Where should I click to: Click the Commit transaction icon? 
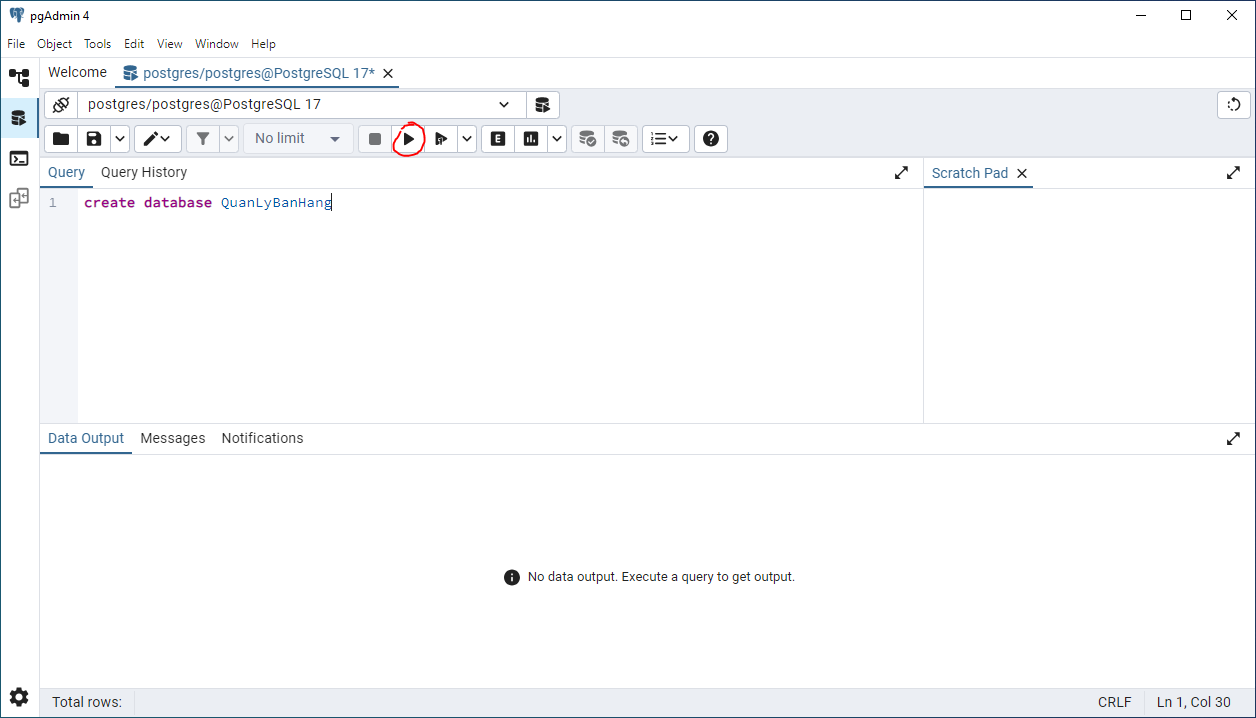coord(588,139)
